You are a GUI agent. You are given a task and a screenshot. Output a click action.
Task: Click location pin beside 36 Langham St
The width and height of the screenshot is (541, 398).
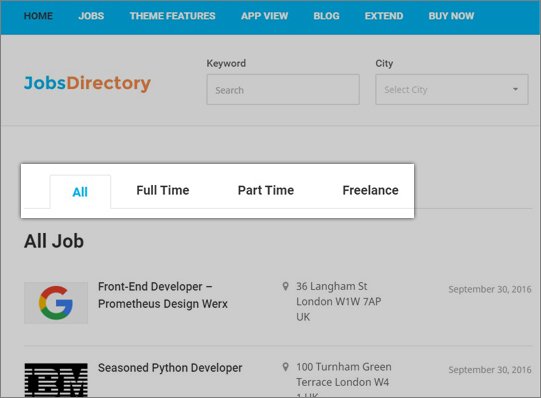[x=285, y=286]
